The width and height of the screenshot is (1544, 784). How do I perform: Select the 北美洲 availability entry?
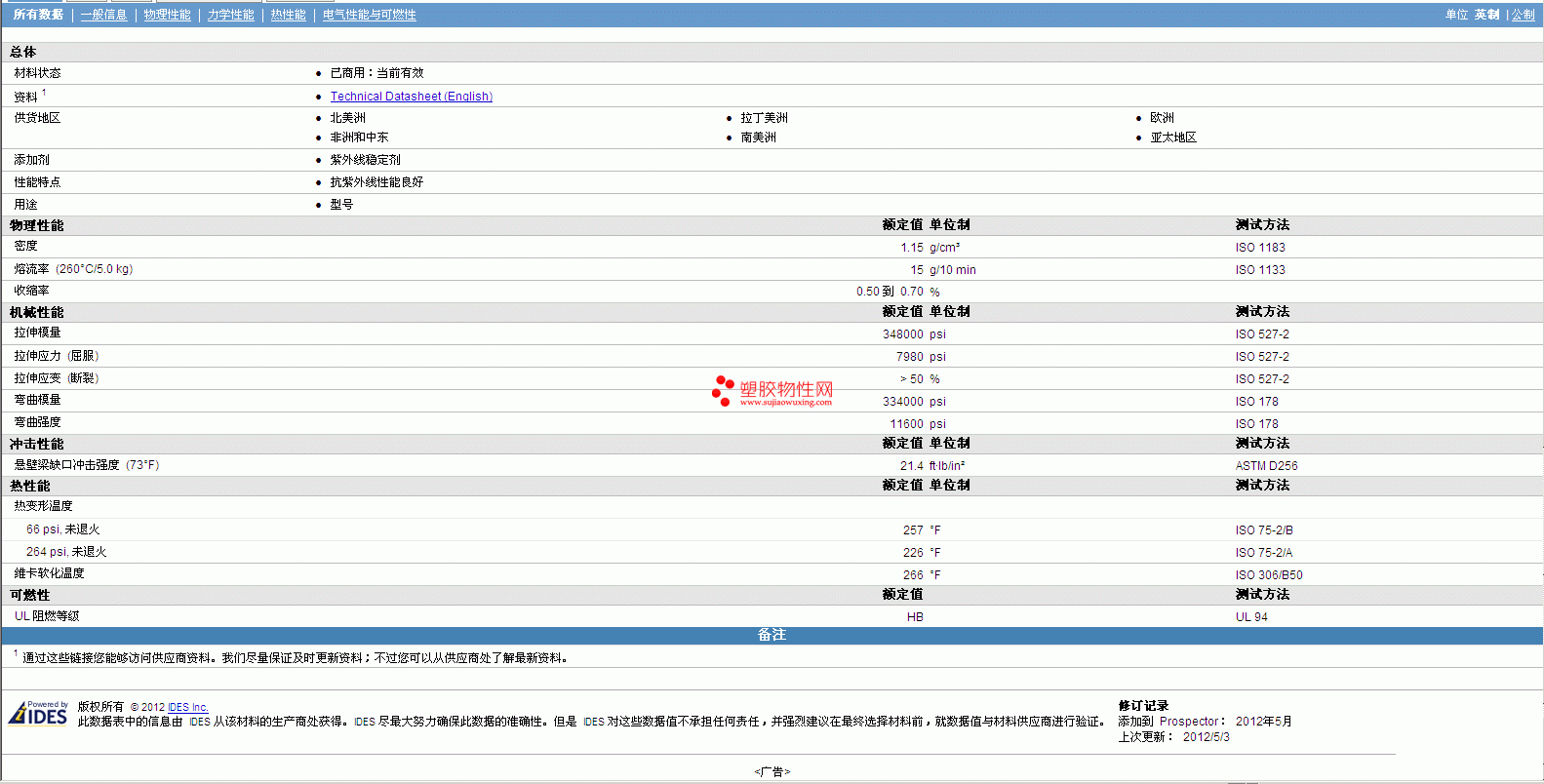tap(347, 118)
